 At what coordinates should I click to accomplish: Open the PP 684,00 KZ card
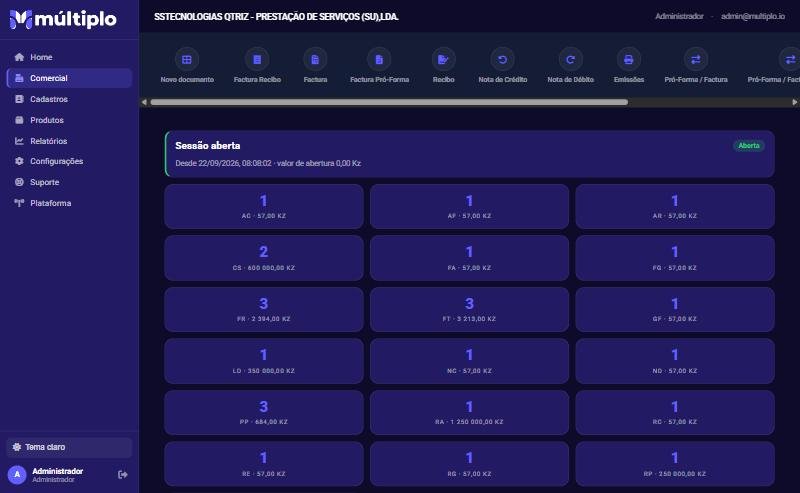point(264,413)
